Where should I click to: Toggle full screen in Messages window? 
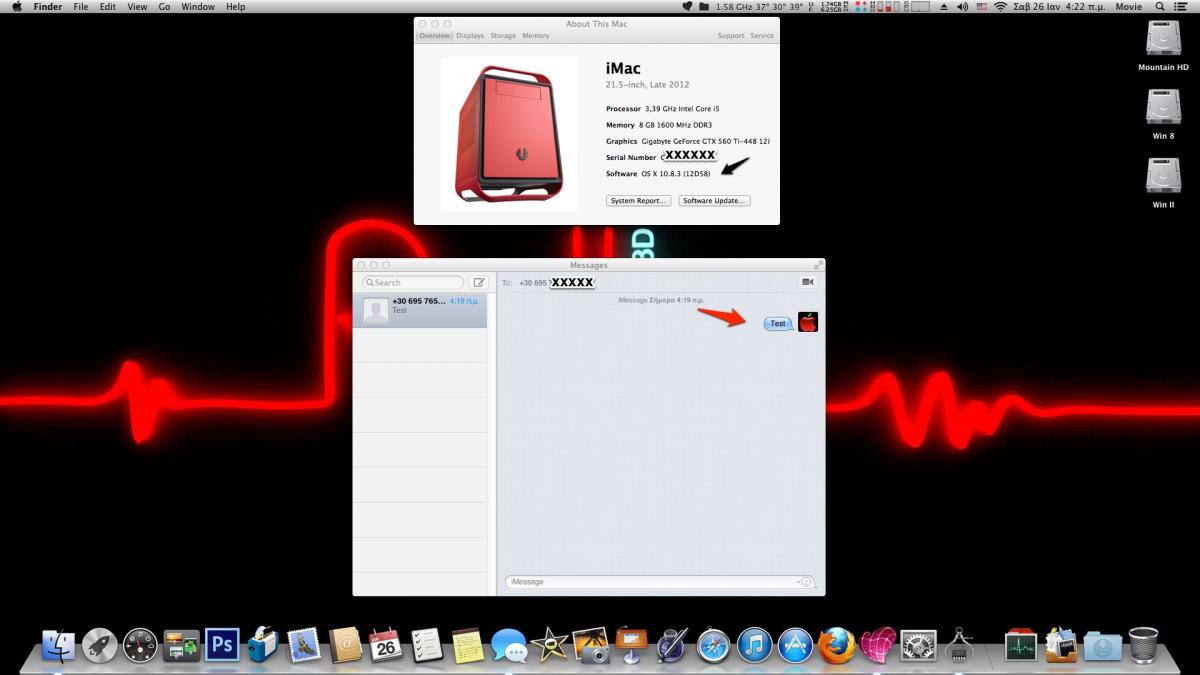coord(818,265)
